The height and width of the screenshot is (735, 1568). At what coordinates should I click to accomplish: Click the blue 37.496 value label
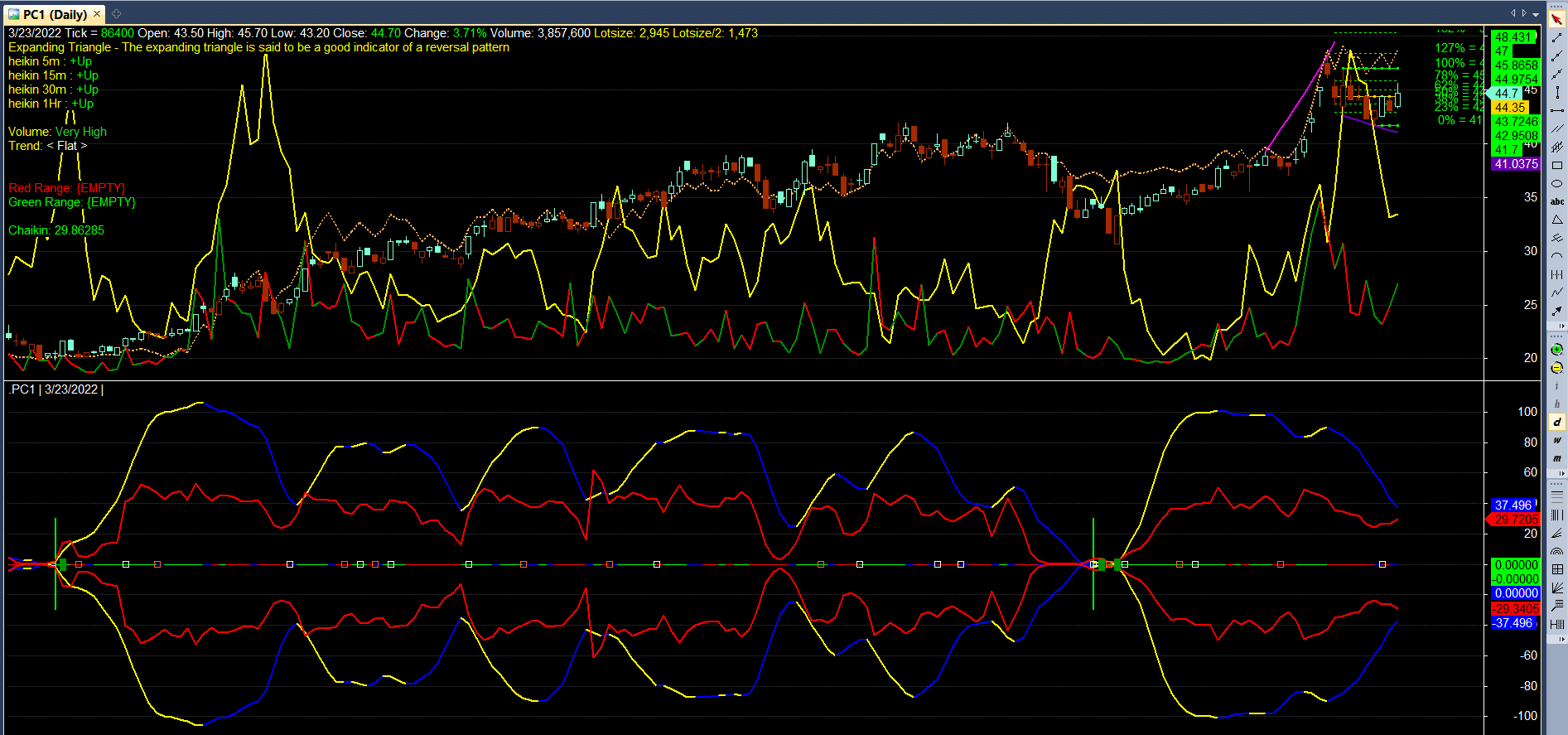coord(1513,505)
